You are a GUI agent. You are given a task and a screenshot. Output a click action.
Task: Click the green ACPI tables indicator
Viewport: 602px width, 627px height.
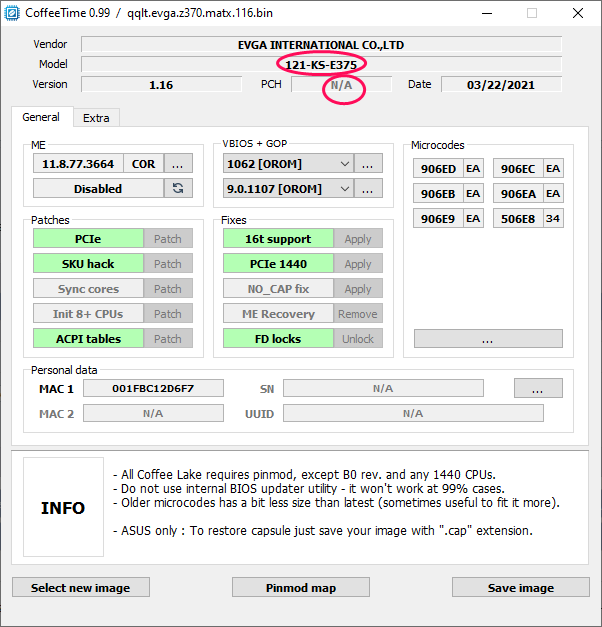[x=88, y=339]
